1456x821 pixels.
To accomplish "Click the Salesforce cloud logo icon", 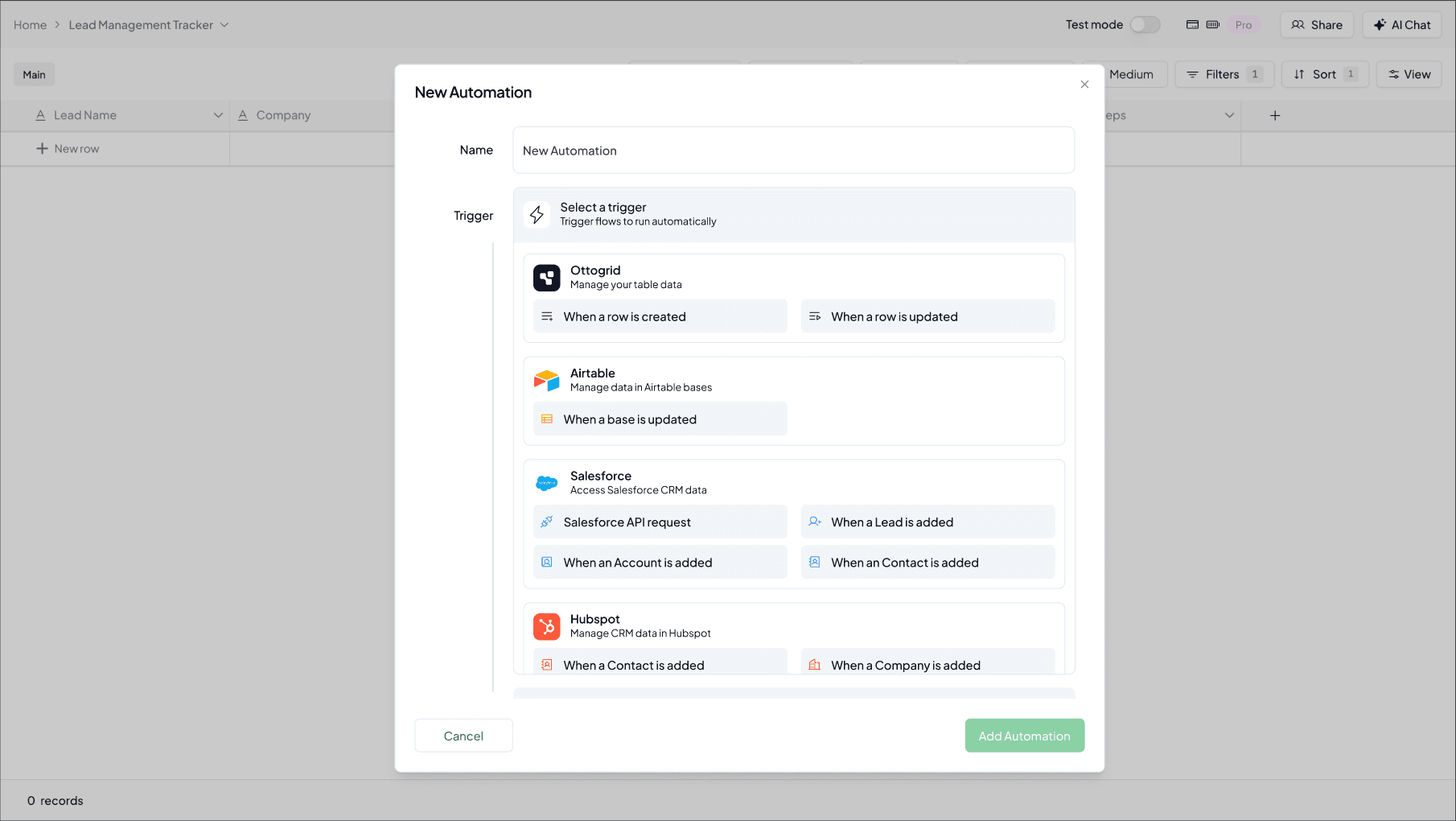I will coord(546,483).
